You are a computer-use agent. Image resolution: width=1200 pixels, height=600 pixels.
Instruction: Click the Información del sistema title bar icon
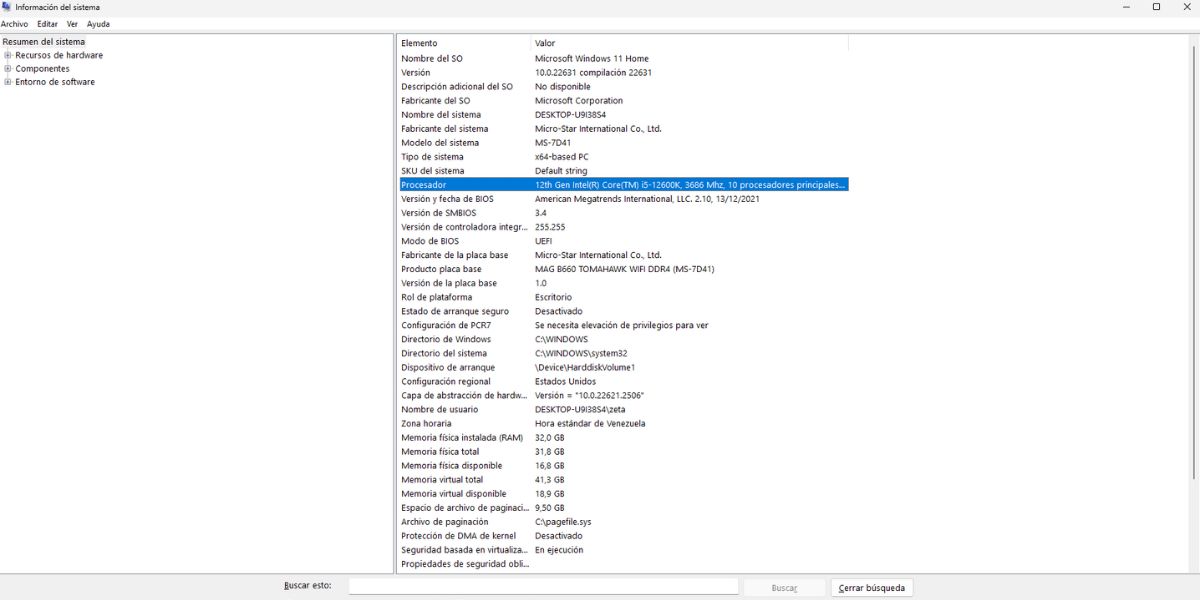pyautogui.click(x=7, y=7)
